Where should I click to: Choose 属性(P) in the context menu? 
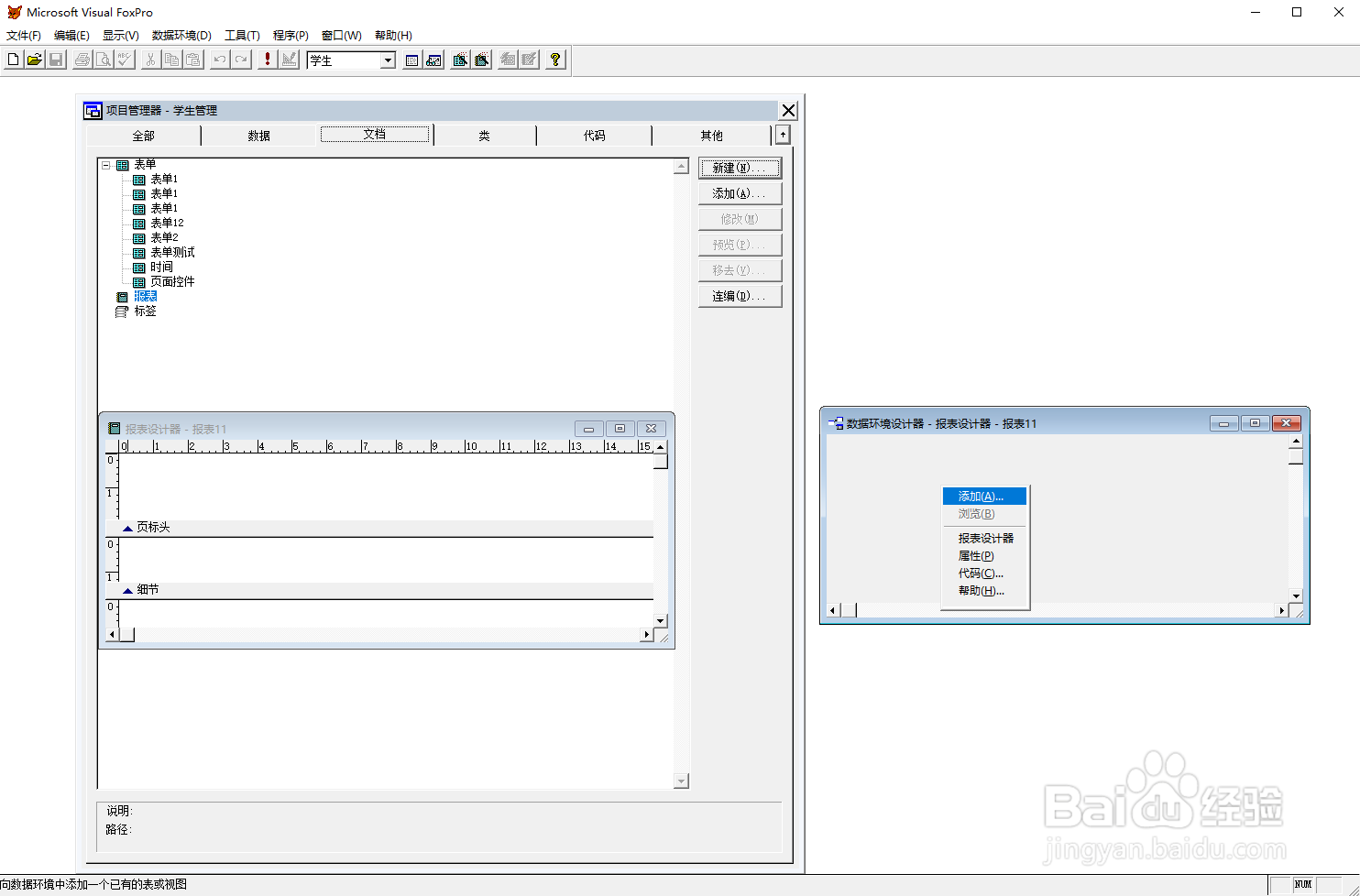[x=984, y=555]
